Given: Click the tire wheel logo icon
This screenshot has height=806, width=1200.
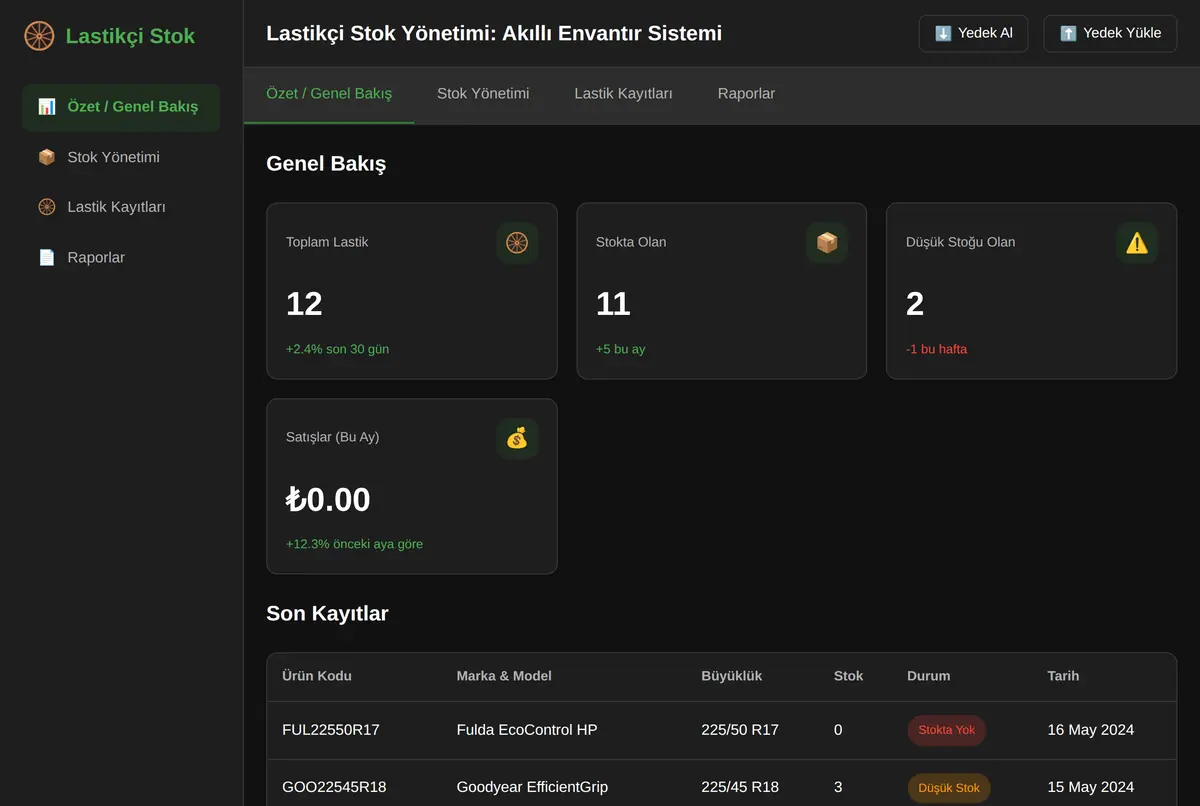Looking at the screenshot, I should click(39, 36).
